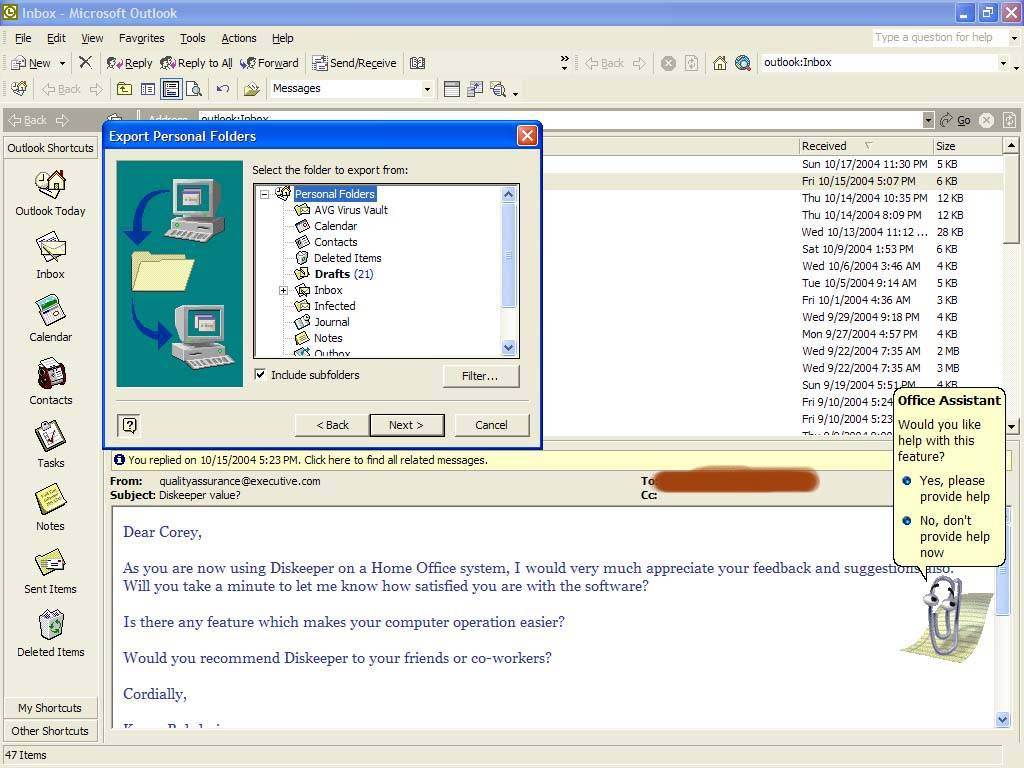Click the Back button in export dialog
Viewport: 1024px width, 768px height.
(x=332, y=425)
